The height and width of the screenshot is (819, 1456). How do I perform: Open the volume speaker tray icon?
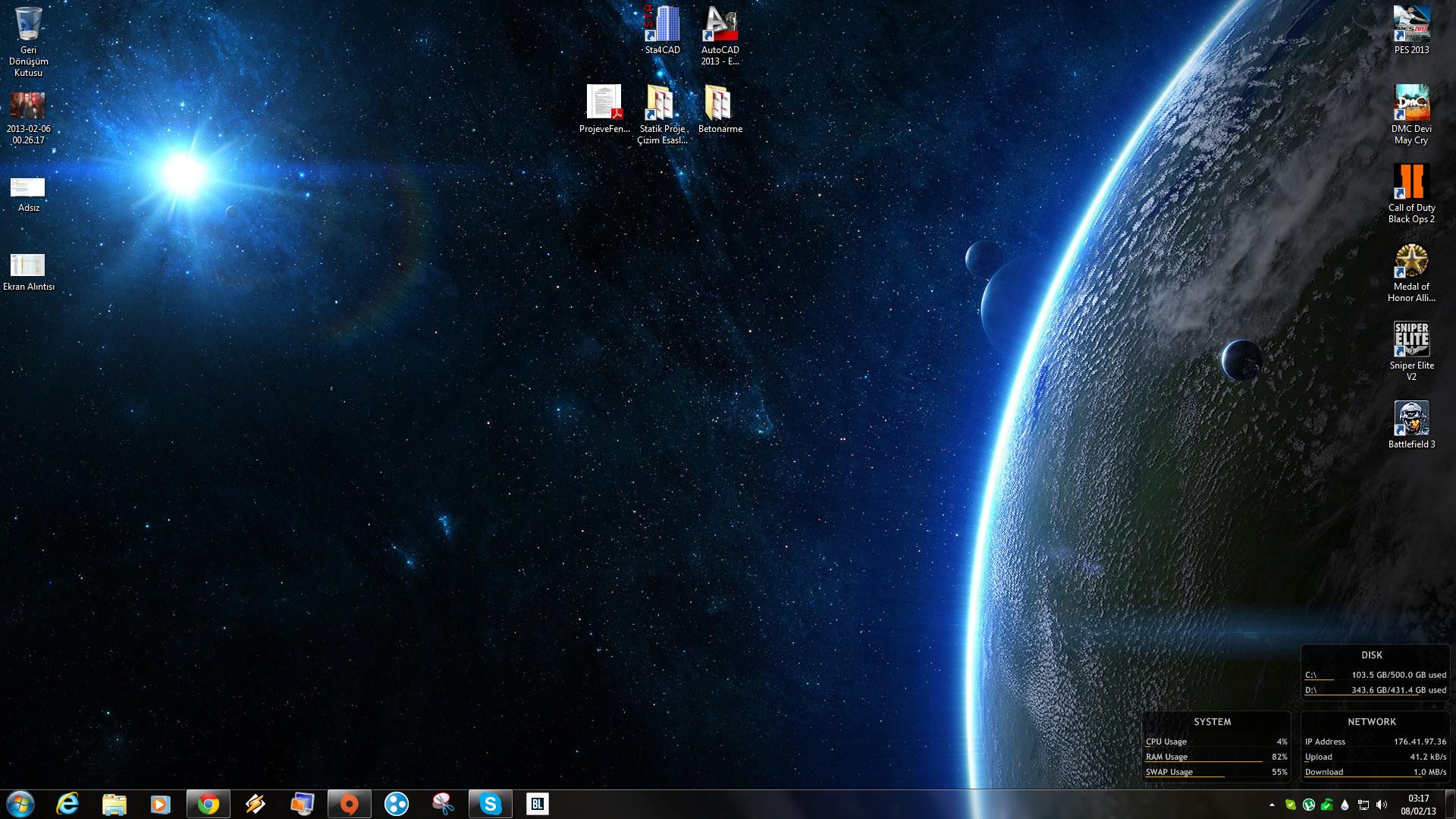tap(1382, 805)
